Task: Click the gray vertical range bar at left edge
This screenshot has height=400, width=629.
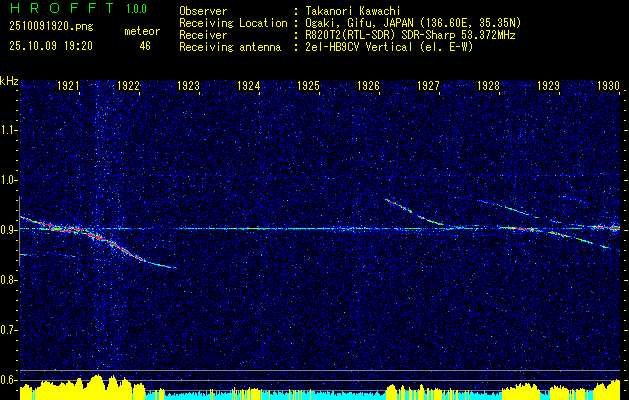Action: coord(19,231)
